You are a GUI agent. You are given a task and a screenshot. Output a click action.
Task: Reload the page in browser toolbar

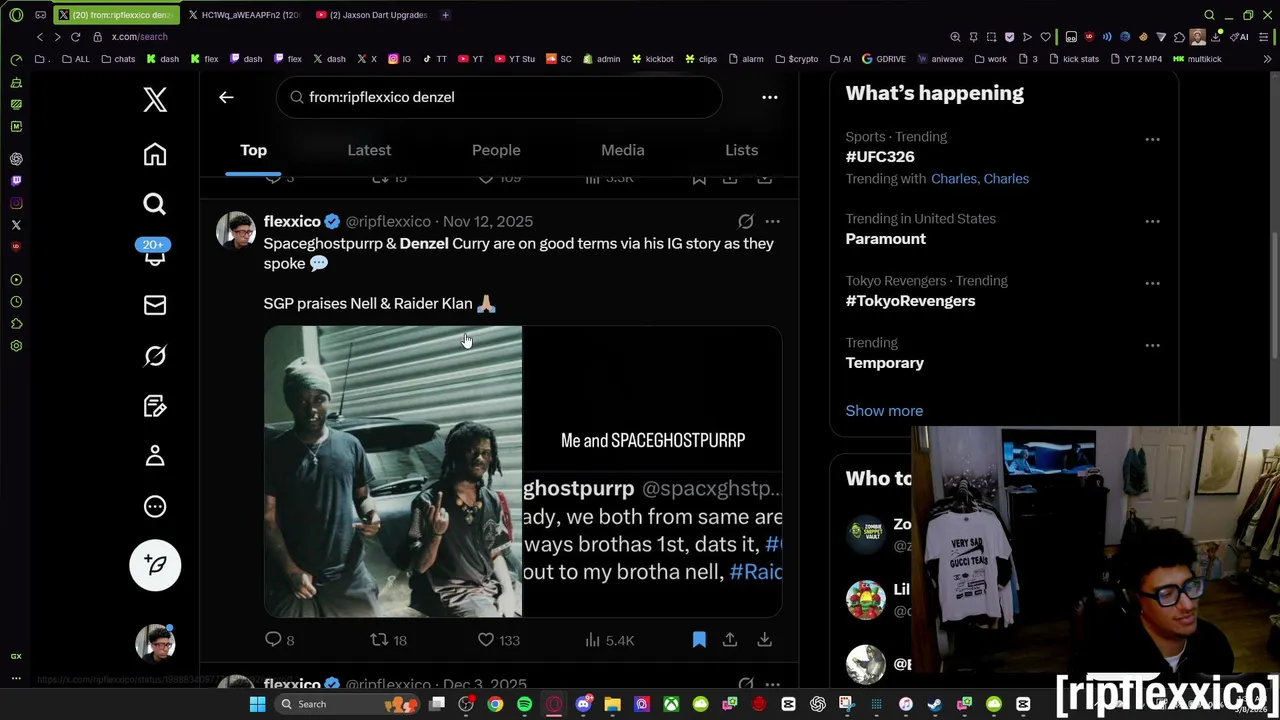[x=75, y=37]
